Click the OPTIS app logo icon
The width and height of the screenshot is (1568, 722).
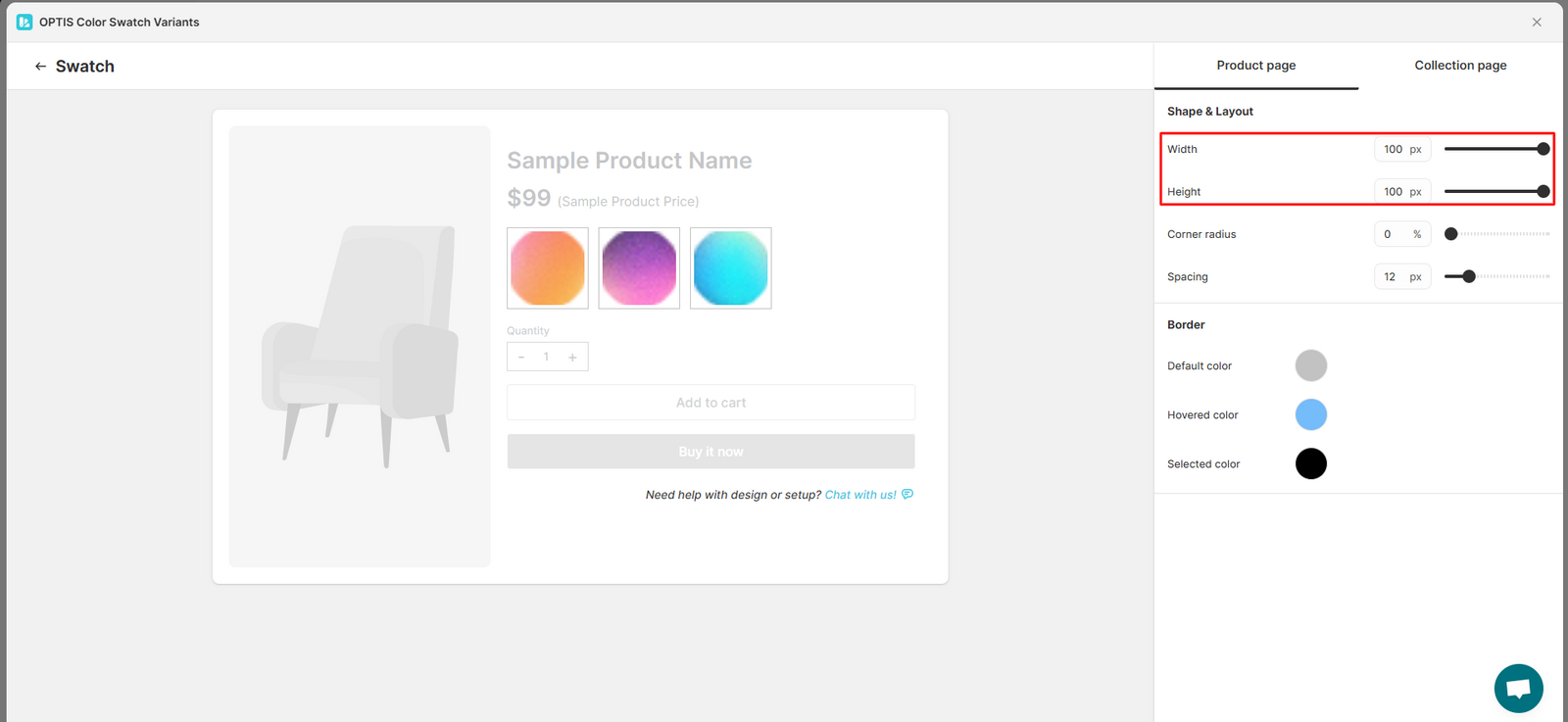pyautogui.click(x=24, y=22)
